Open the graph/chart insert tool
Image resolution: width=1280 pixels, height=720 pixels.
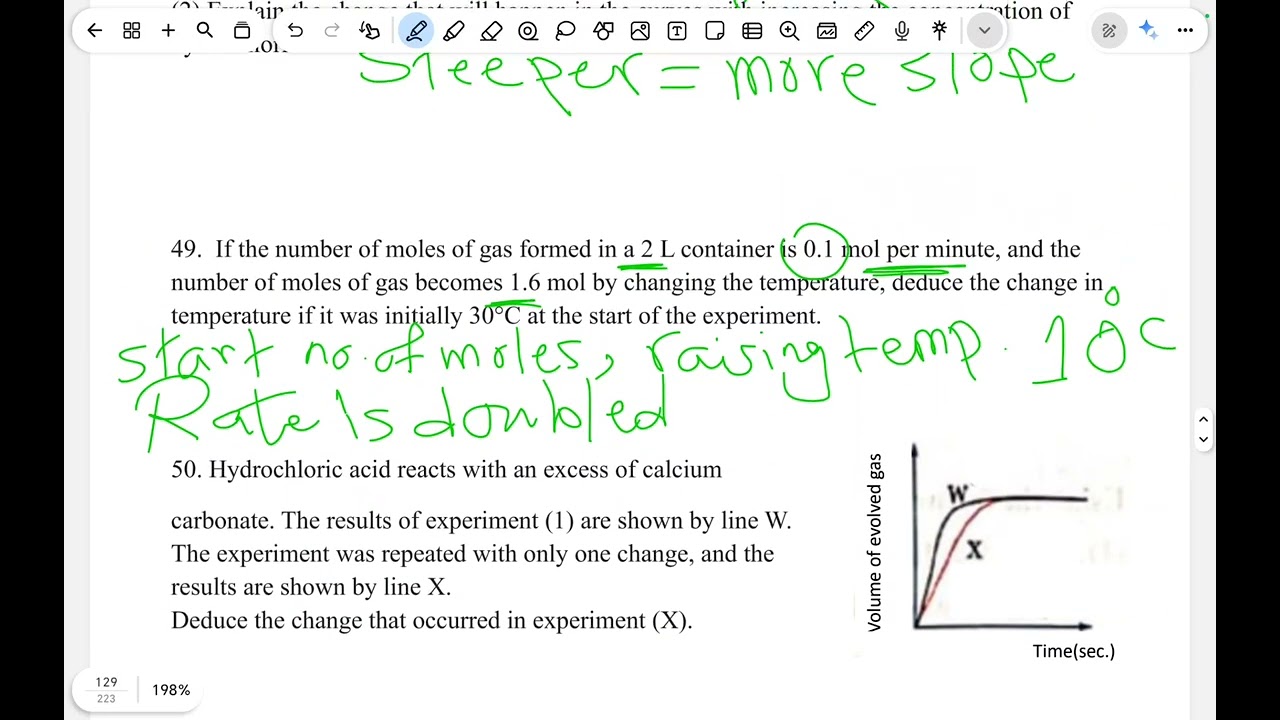coord(826,31)
